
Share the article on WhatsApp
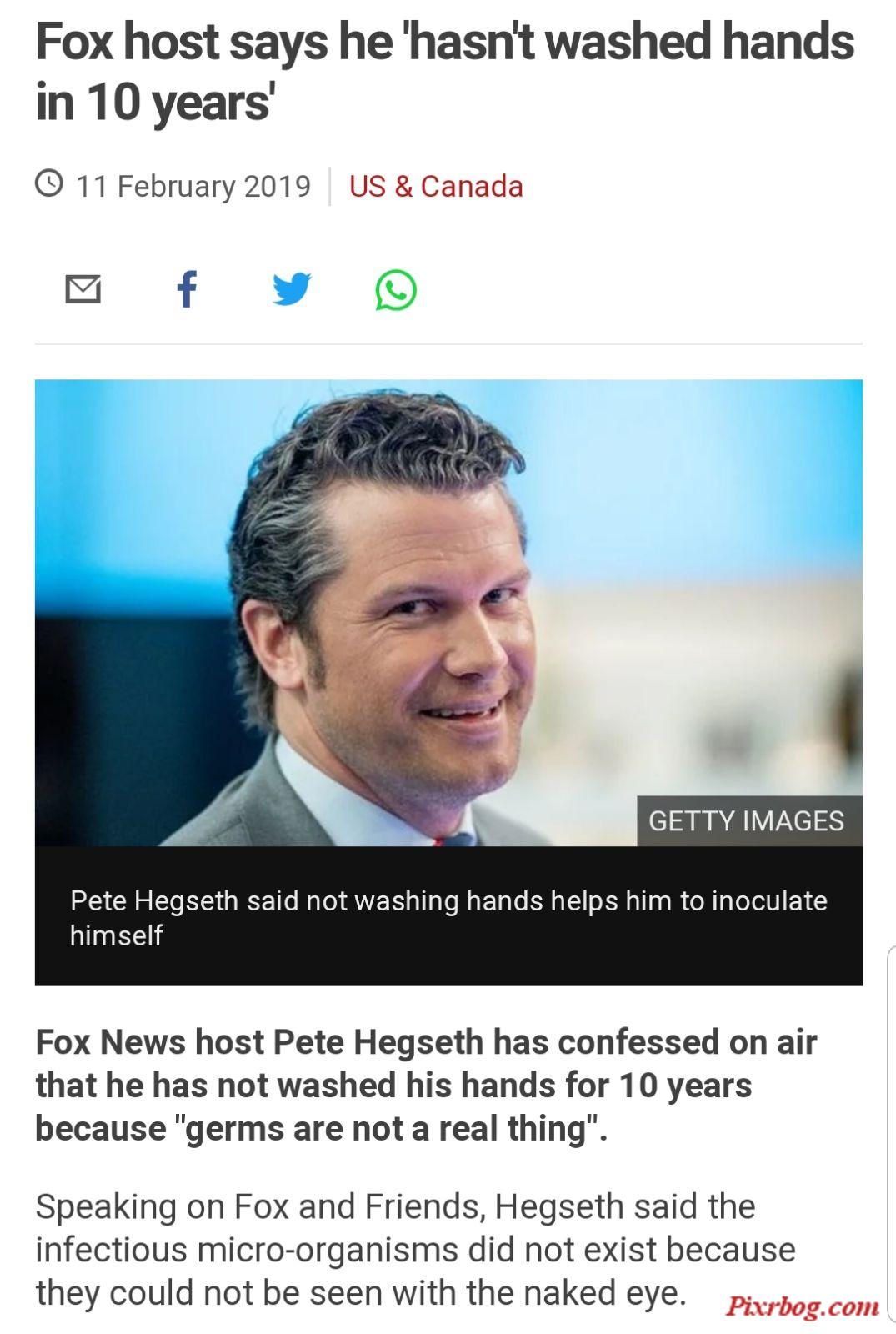(396, 290)
